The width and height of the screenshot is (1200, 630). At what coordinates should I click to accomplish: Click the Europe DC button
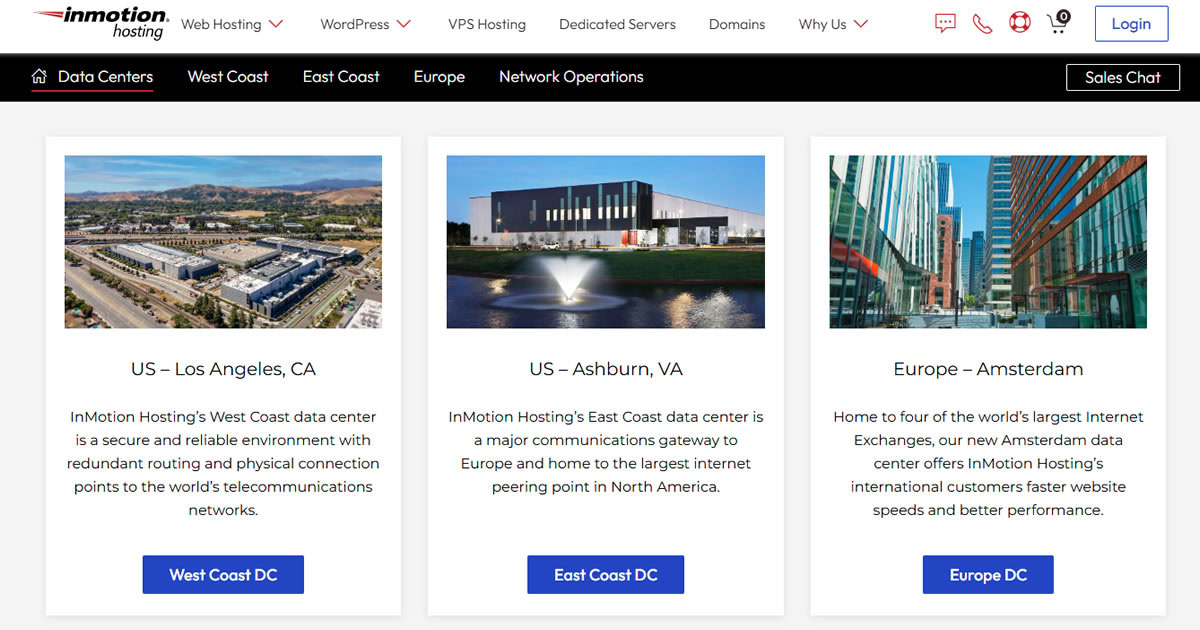988,575
